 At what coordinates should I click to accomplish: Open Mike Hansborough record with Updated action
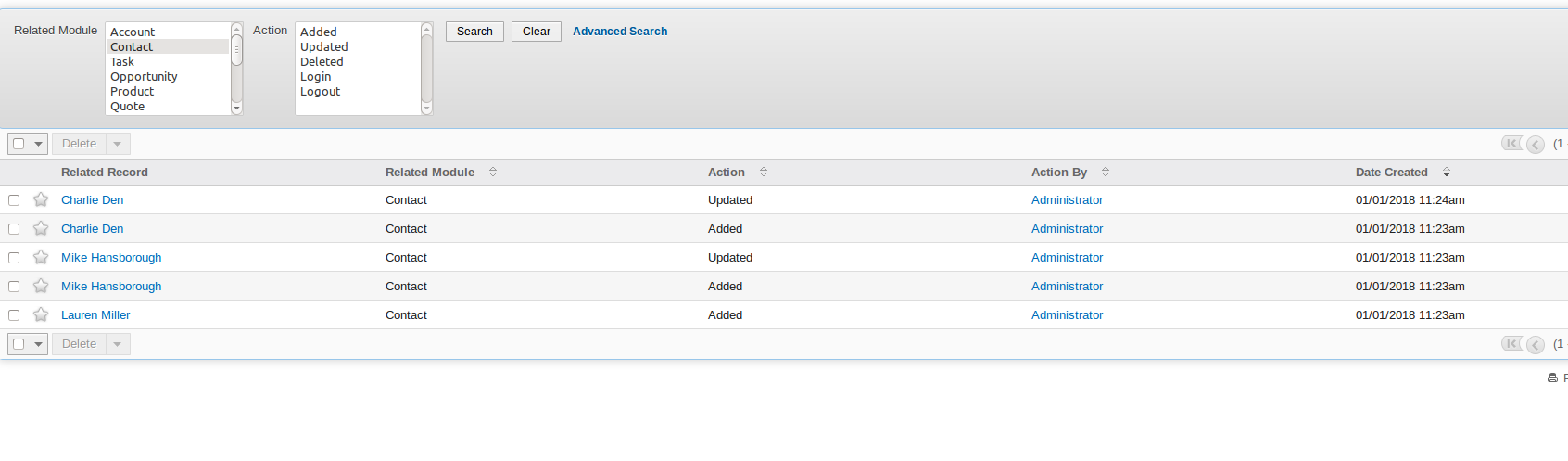click(111, 257)
